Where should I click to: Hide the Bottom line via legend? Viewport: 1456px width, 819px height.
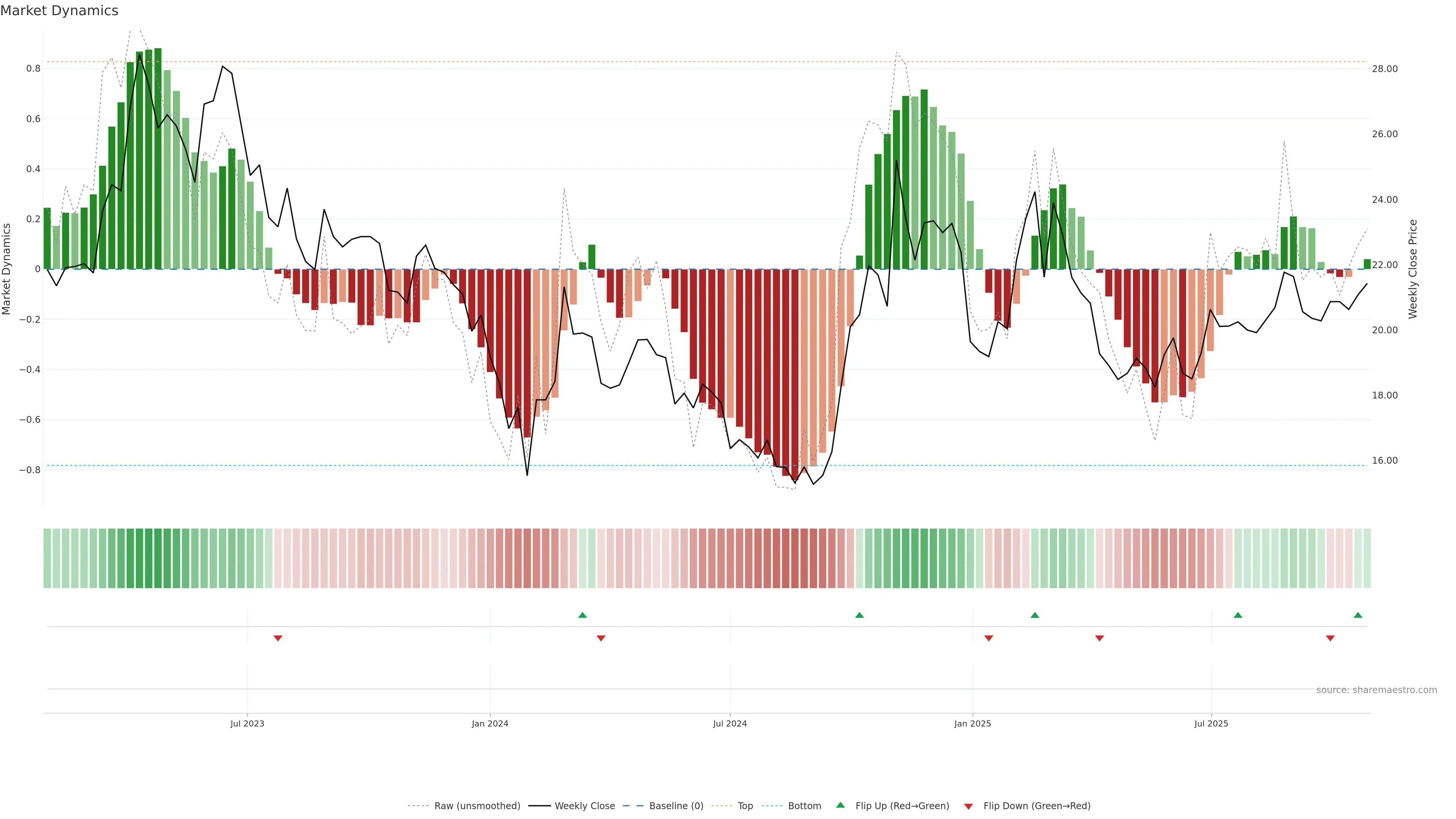point(804,806)
